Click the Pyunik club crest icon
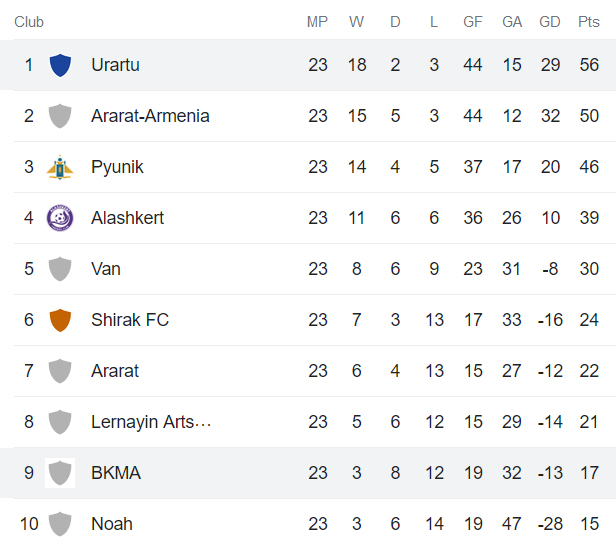Viewport: 616px width, 557px height. 60,167
